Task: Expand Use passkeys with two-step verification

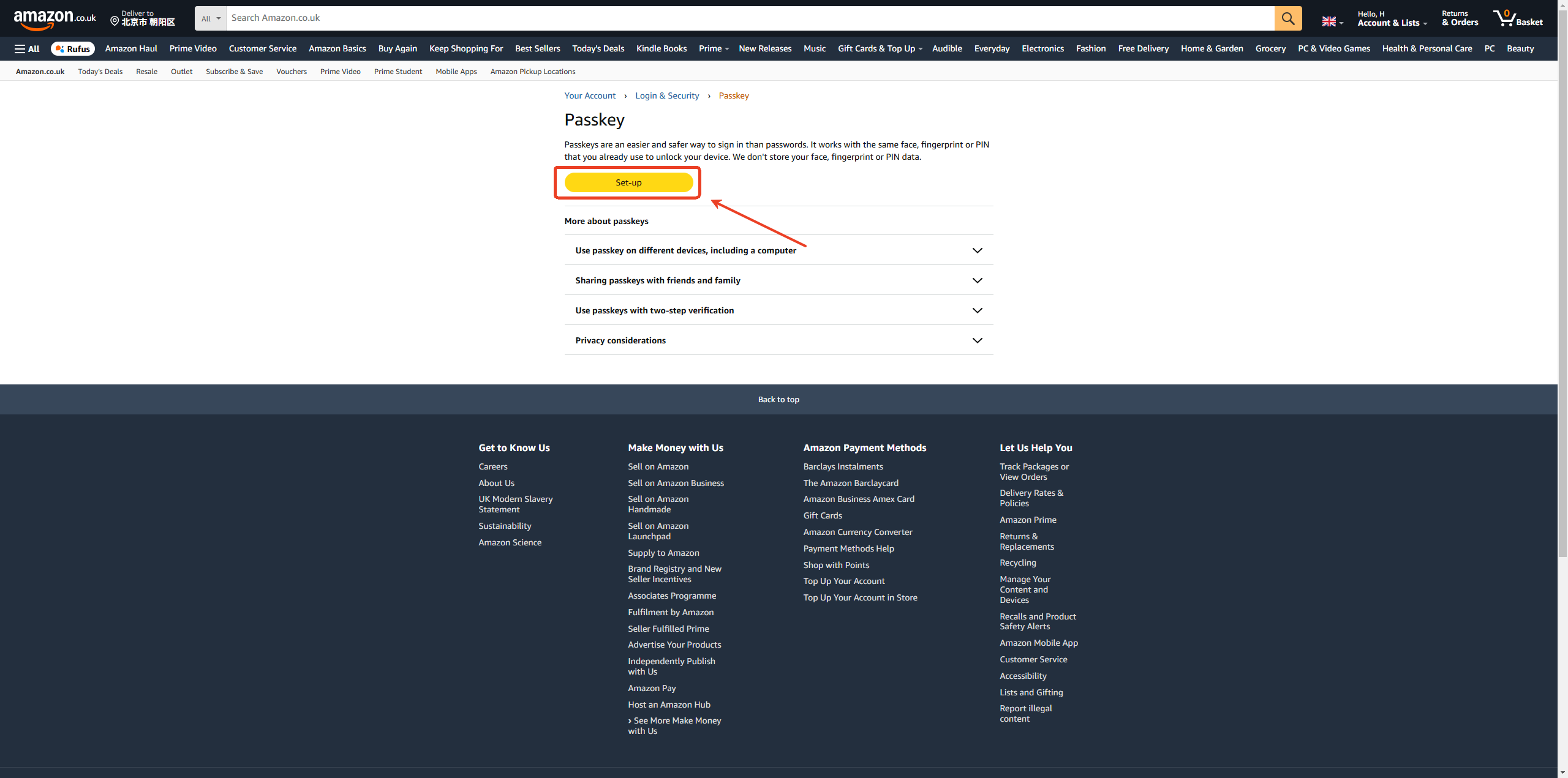Action: (778, 310)
